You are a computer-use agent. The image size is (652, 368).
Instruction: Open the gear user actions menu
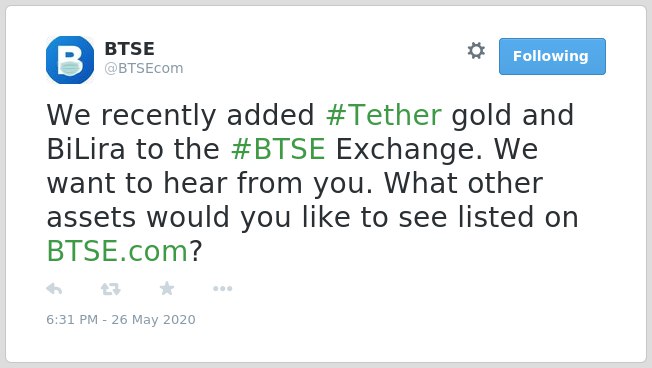[x=476, y=51]
